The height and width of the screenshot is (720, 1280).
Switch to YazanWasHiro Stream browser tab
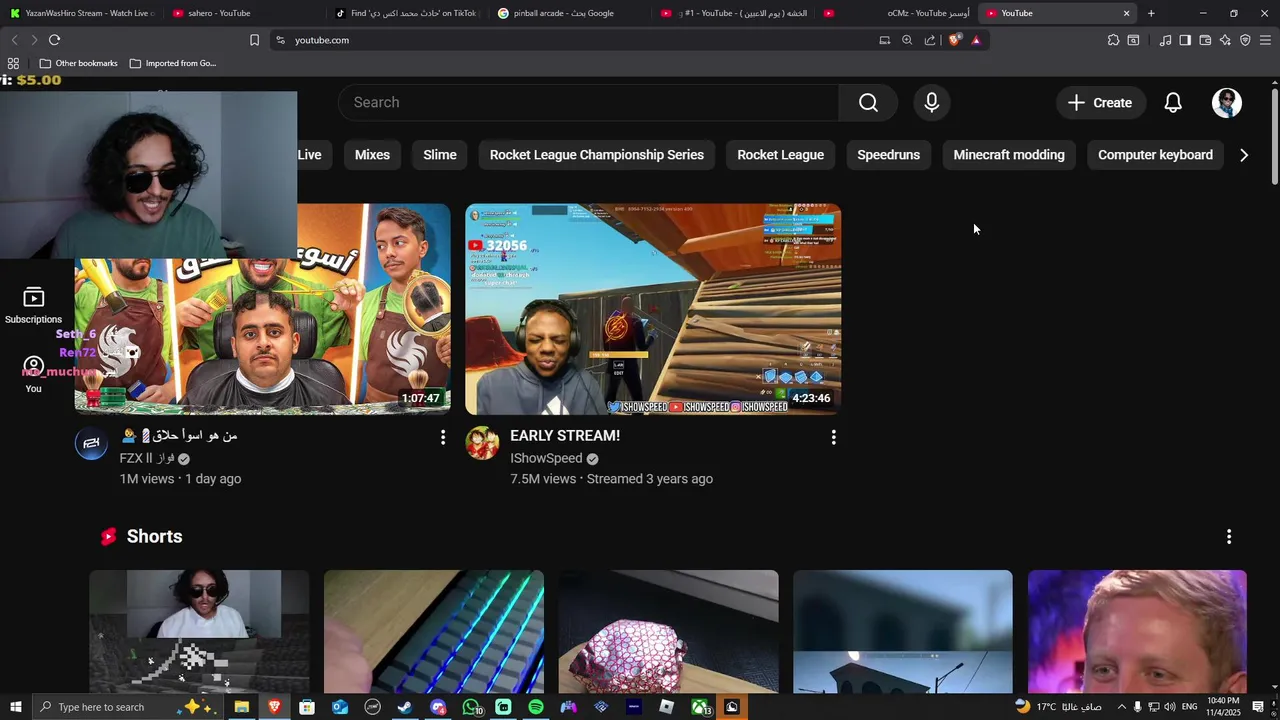82,13
